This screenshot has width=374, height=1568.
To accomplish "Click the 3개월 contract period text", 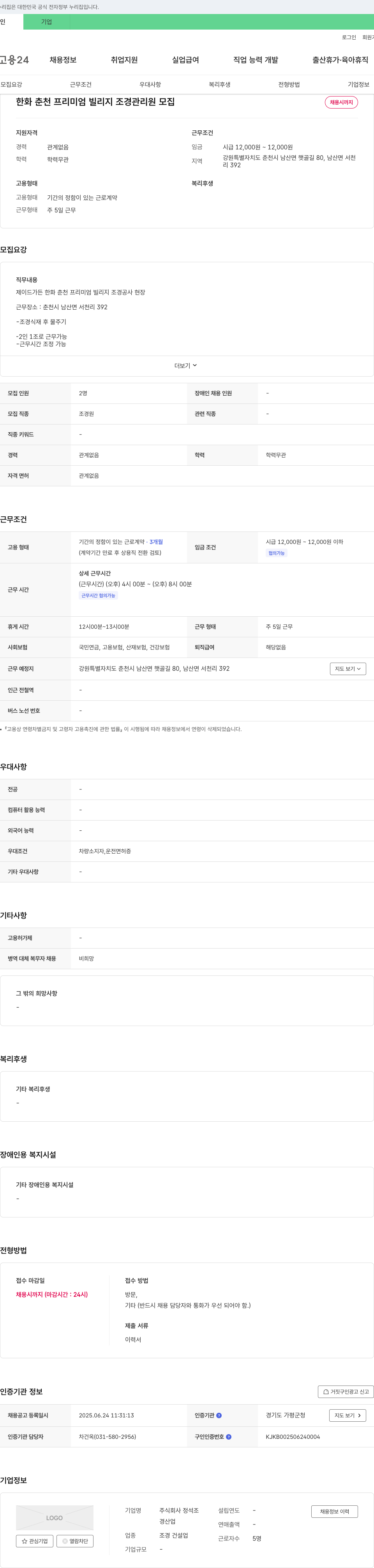I will (156, 542).
